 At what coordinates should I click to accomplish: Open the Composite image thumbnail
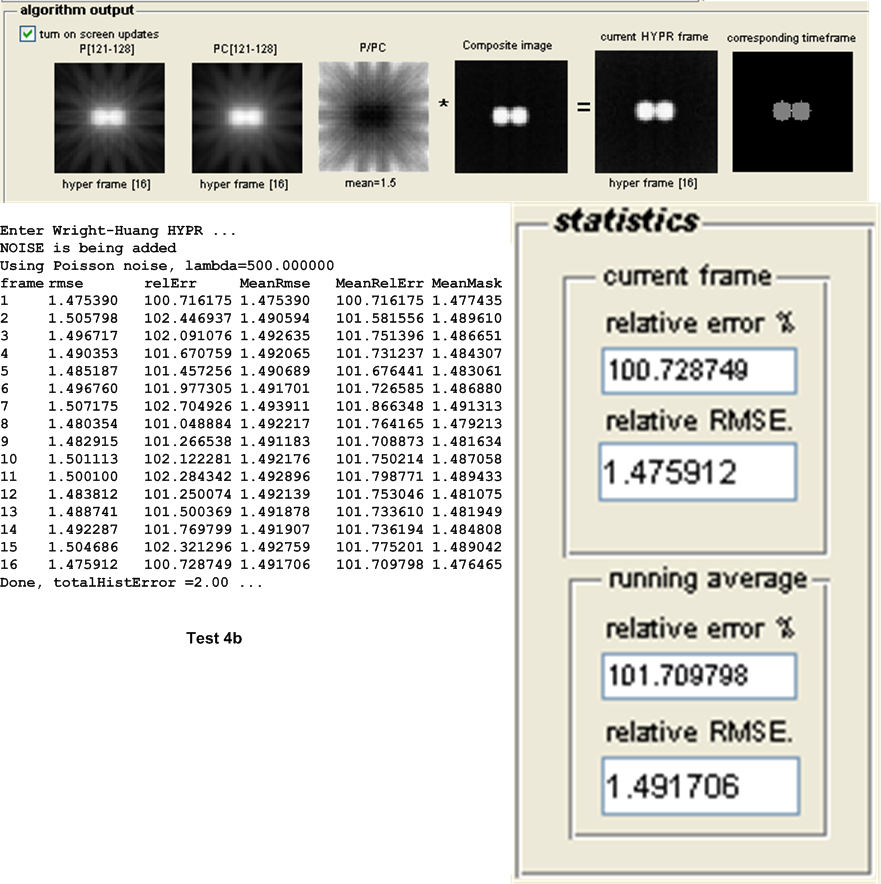coord(510,116)
